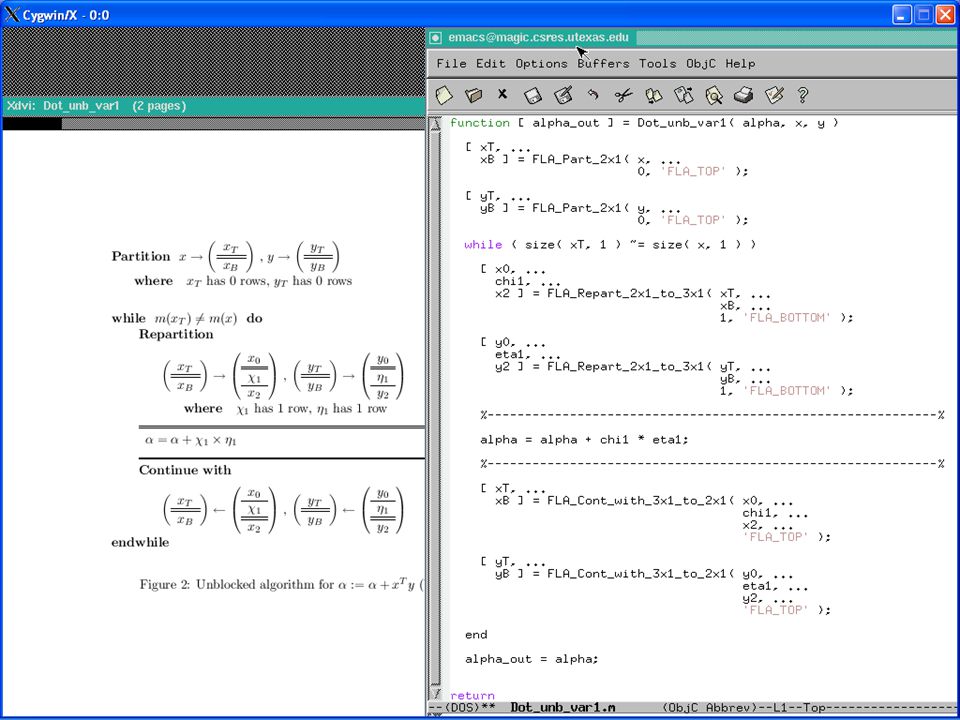
Task: Click the Emacs scrollbar top arrow
Action: 435,123
